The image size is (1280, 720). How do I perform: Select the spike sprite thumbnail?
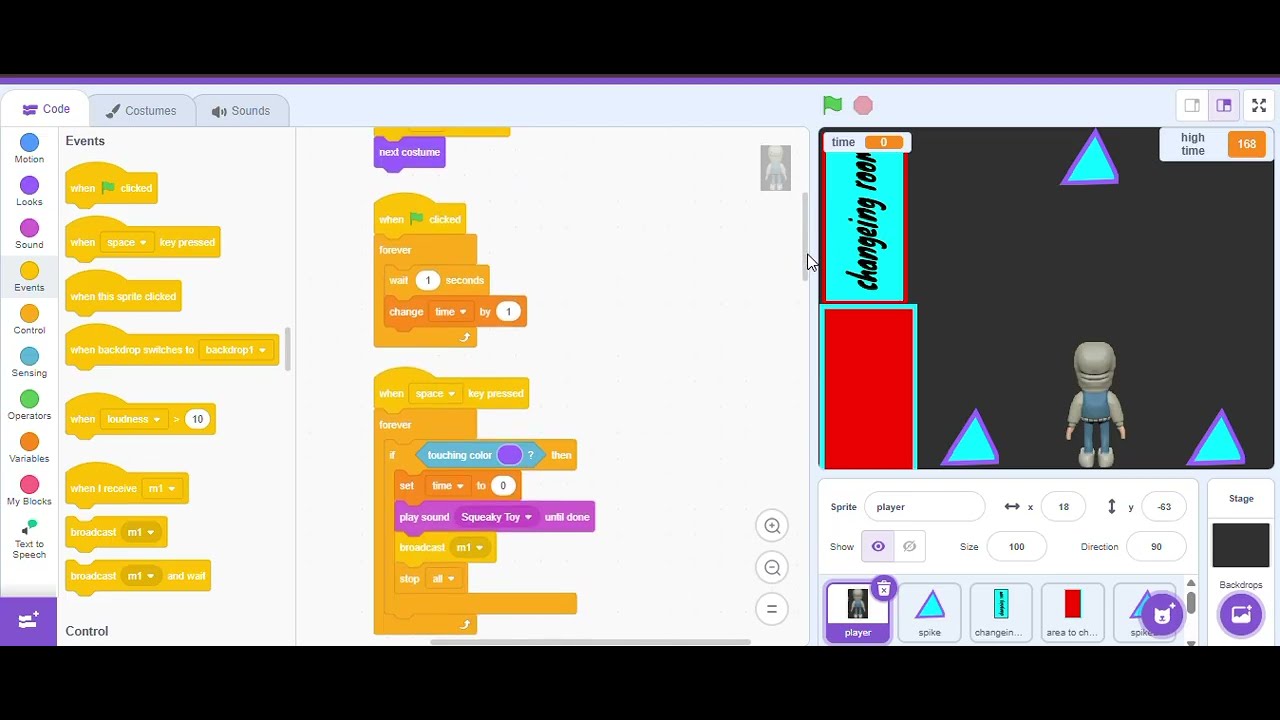tap(930, 612)
